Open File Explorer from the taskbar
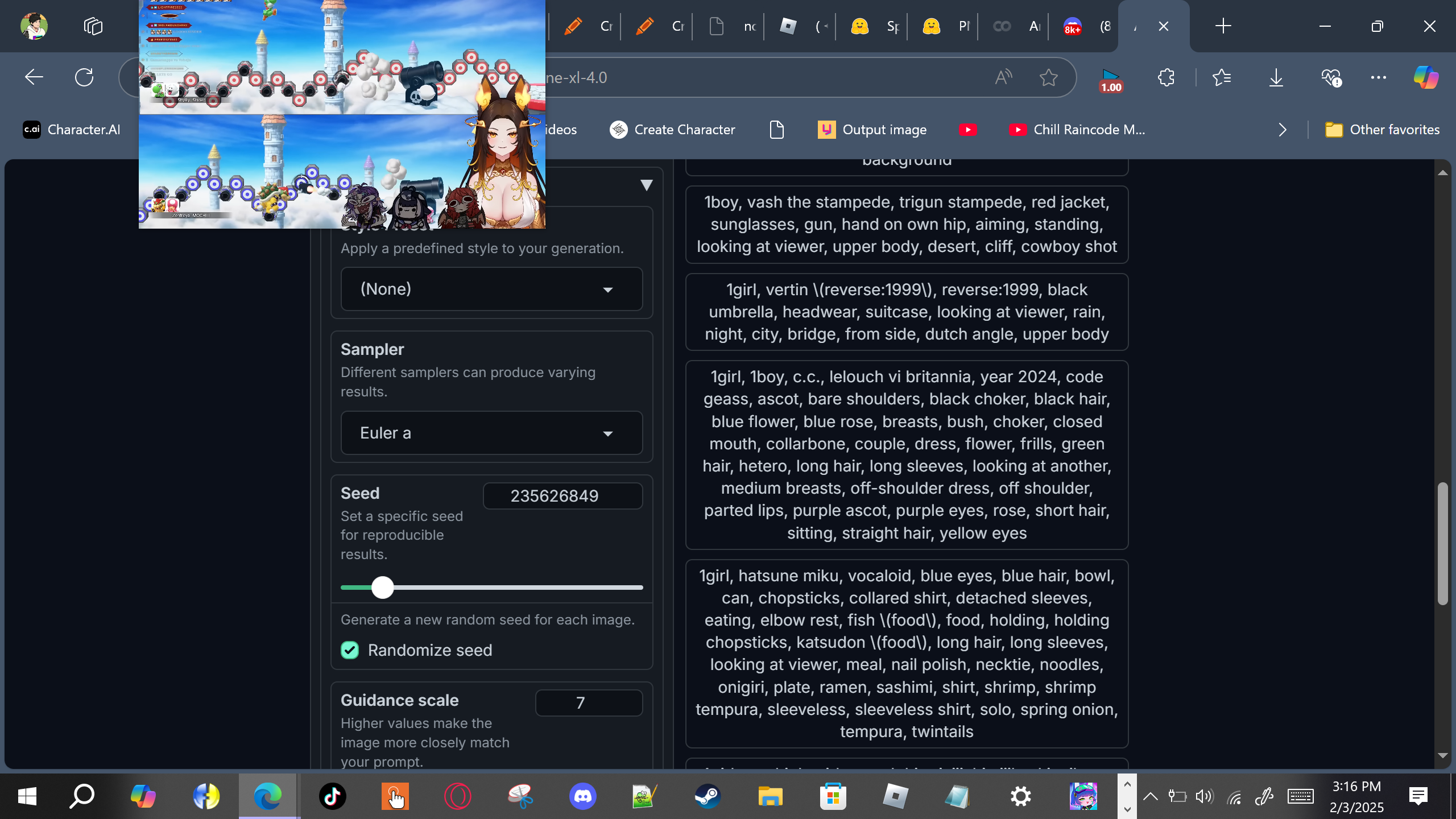 [x=770, y=796]
